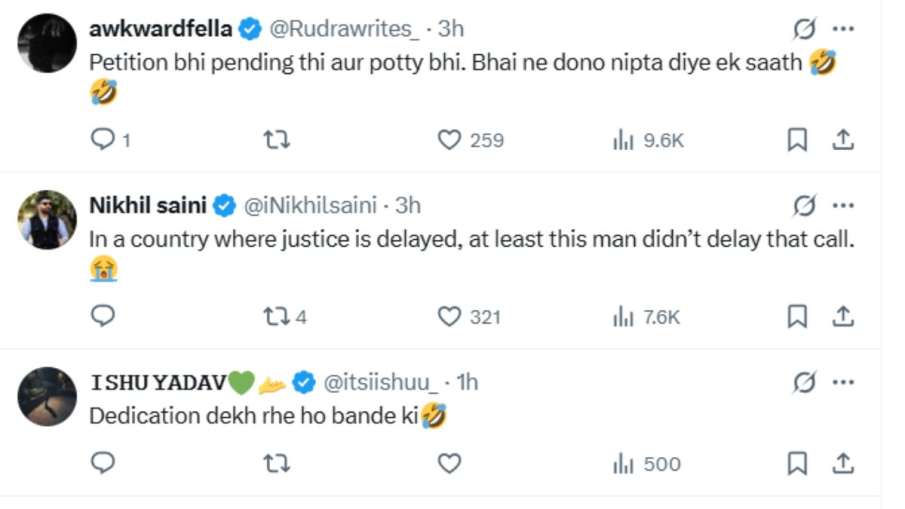Image resolution: width=905 pixels, height=509 pixels.
Task: Open Grok explain icon on awkwardfella's tweet
Action: [x=804, y=28]
